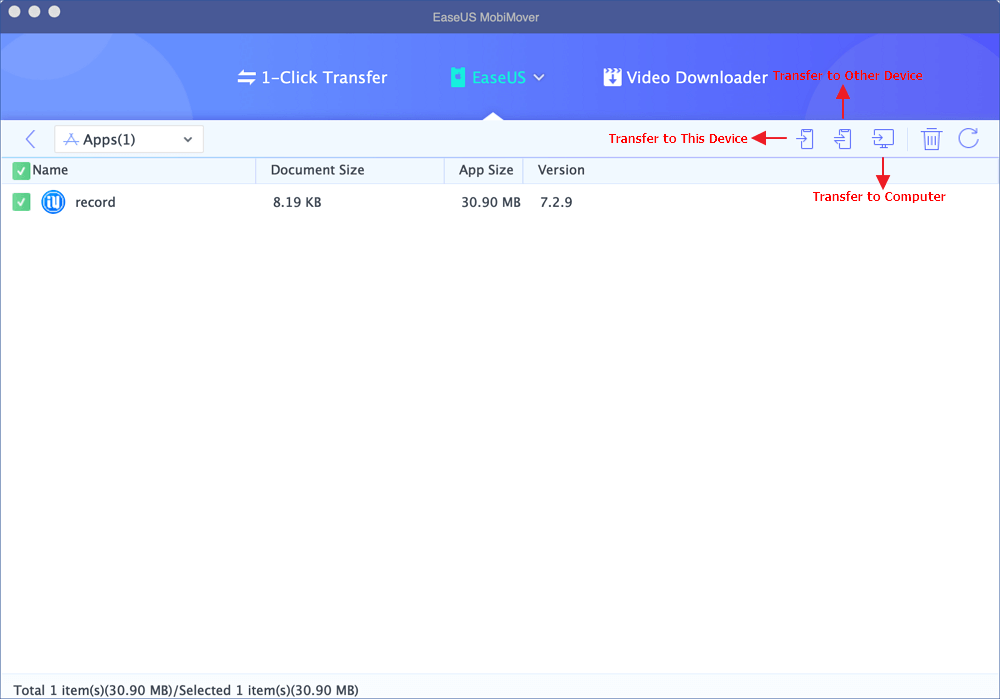Viewport: 1000px width, 699px height.
Task: Open the EaseUS device tab
Action: click(x=497, y=78)
